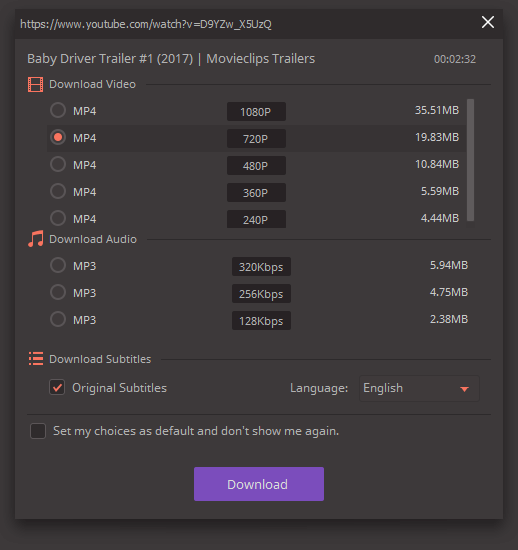Click the film strip Download Video icon
518x550 pixels.
[x=35, y=85]
